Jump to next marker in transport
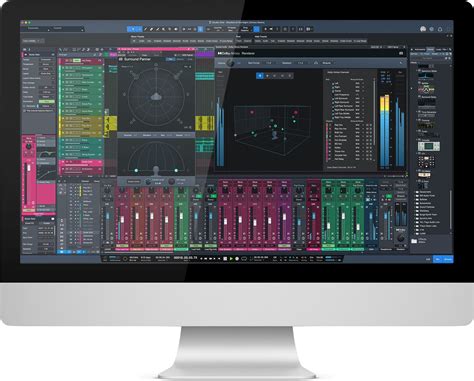 pos(215,259)
